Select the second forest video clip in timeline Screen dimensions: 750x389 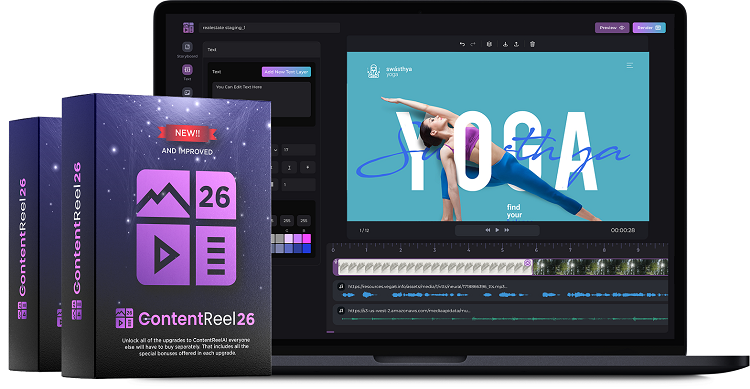600,267
